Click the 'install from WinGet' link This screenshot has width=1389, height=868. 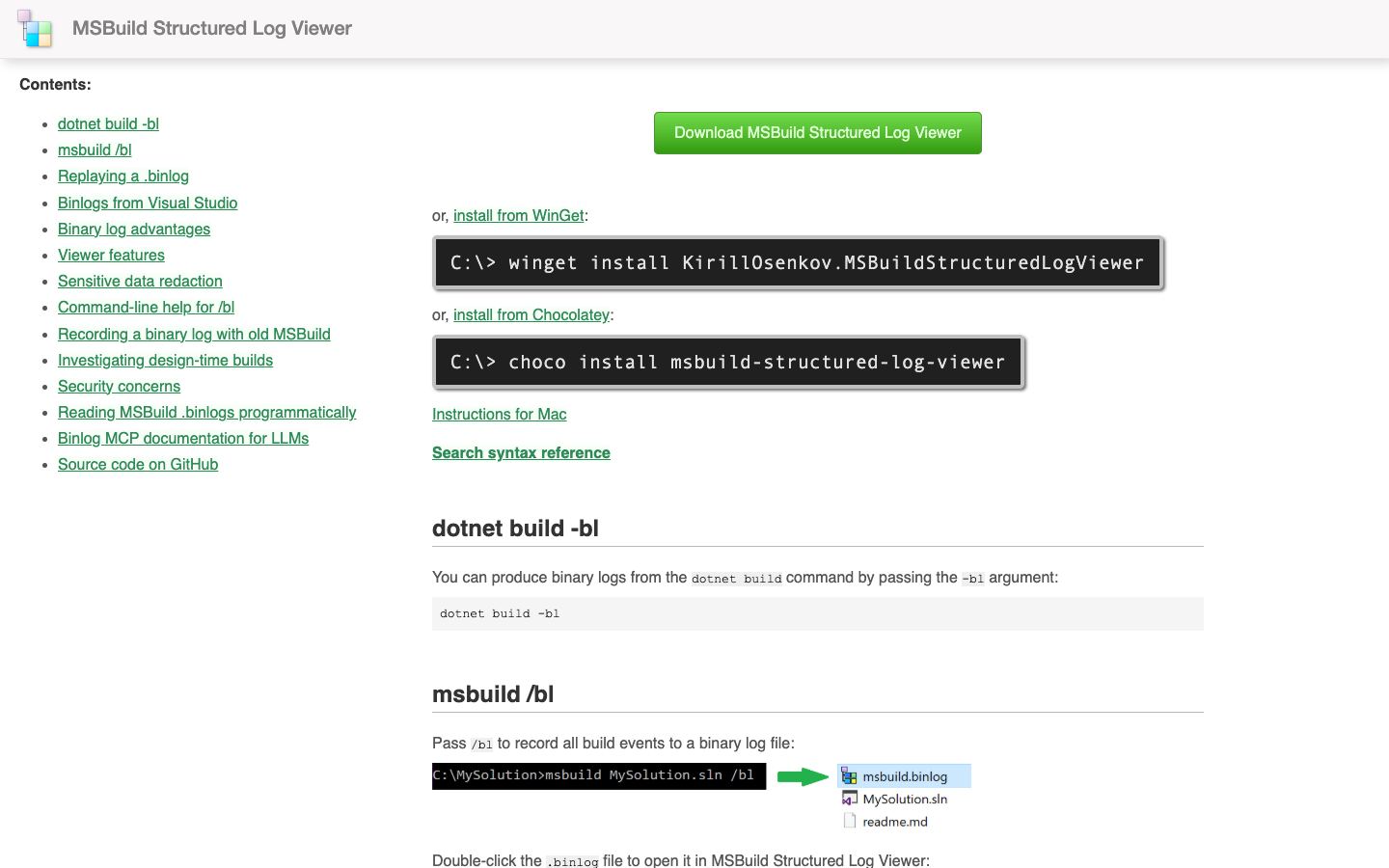519,216
